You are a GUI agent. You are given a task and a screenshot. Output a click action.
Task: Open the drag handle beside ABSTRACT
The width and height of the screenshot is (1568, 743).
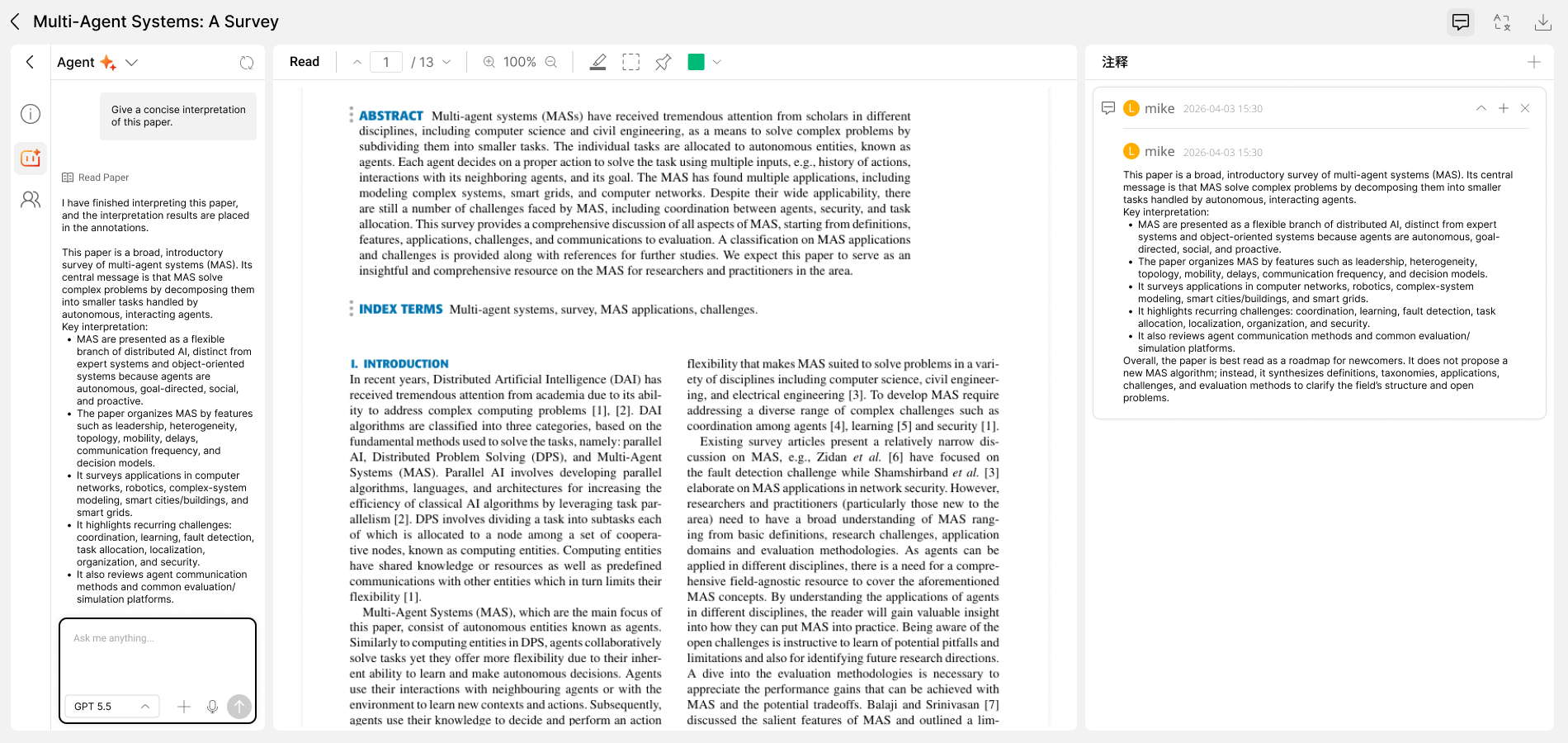click(x=352, y=116)
